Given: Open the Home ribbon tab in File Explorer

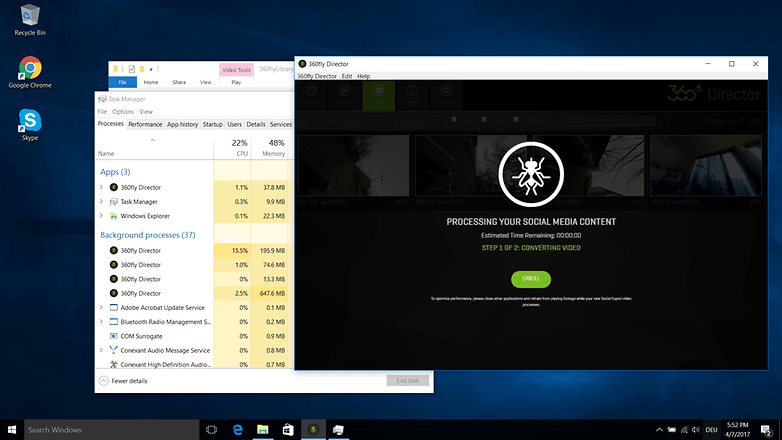Looking at the screenshot, I should pyautogui.click(x=151, y=82).
